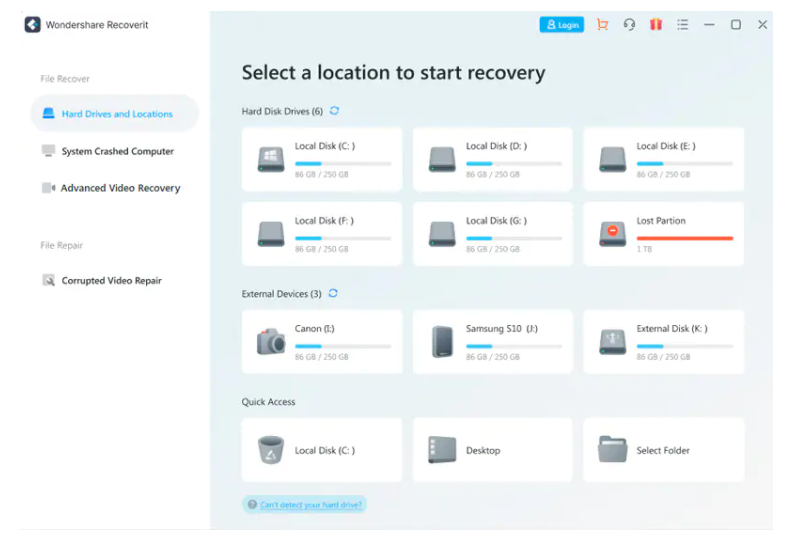Click the Local Disk (D:) drive icon
Image resolution: width=802 pixels, height=534 pixels.
click(x=442, y=159)
